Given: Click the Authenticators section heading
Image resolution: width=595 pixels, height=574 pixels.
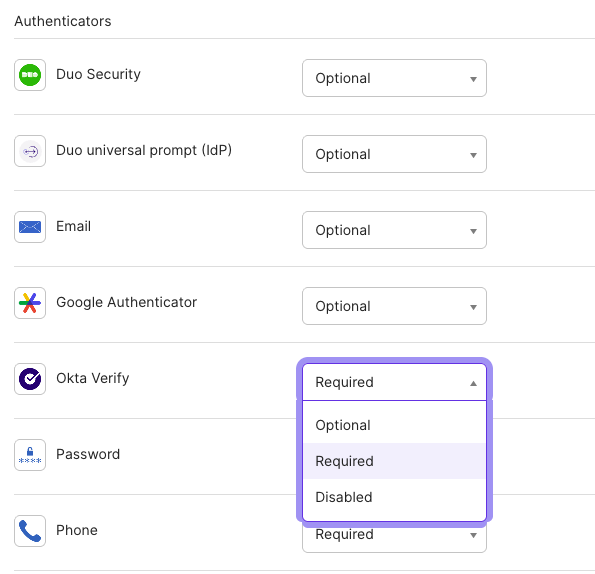Looking at the screenshot, I should pos(63,21).
